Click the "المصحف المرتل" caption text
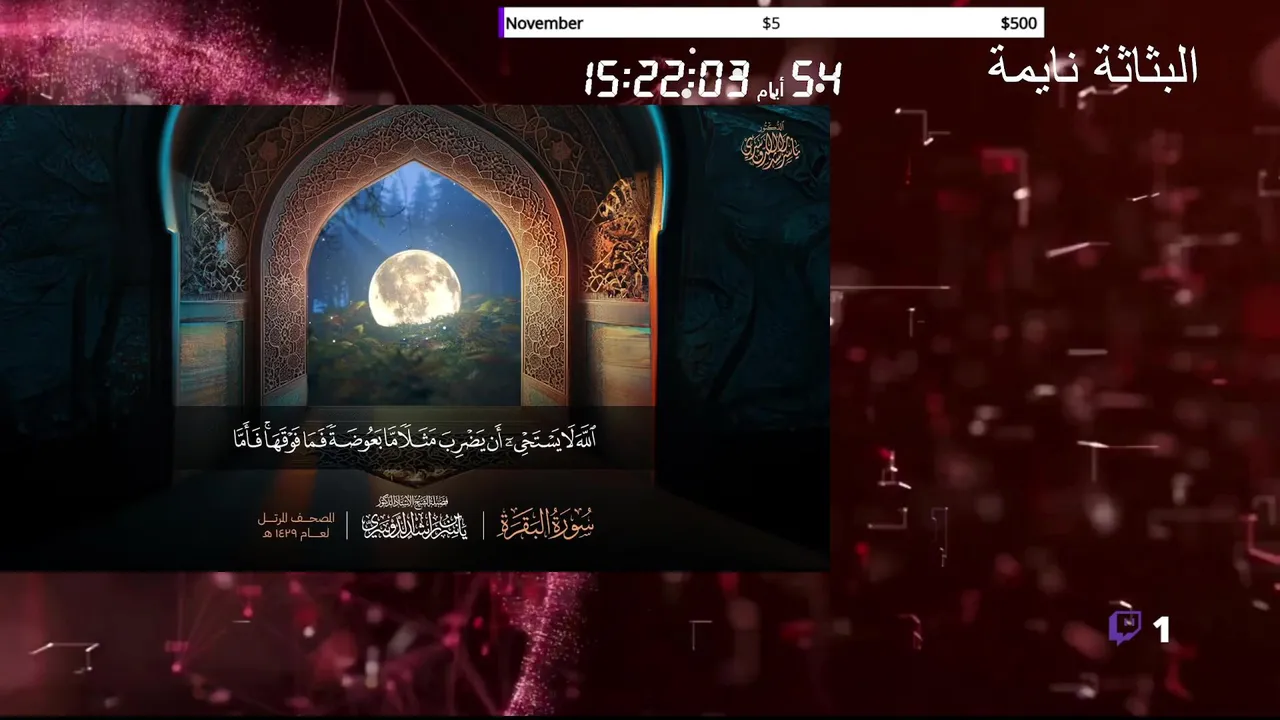 click(x=296, y=518)
